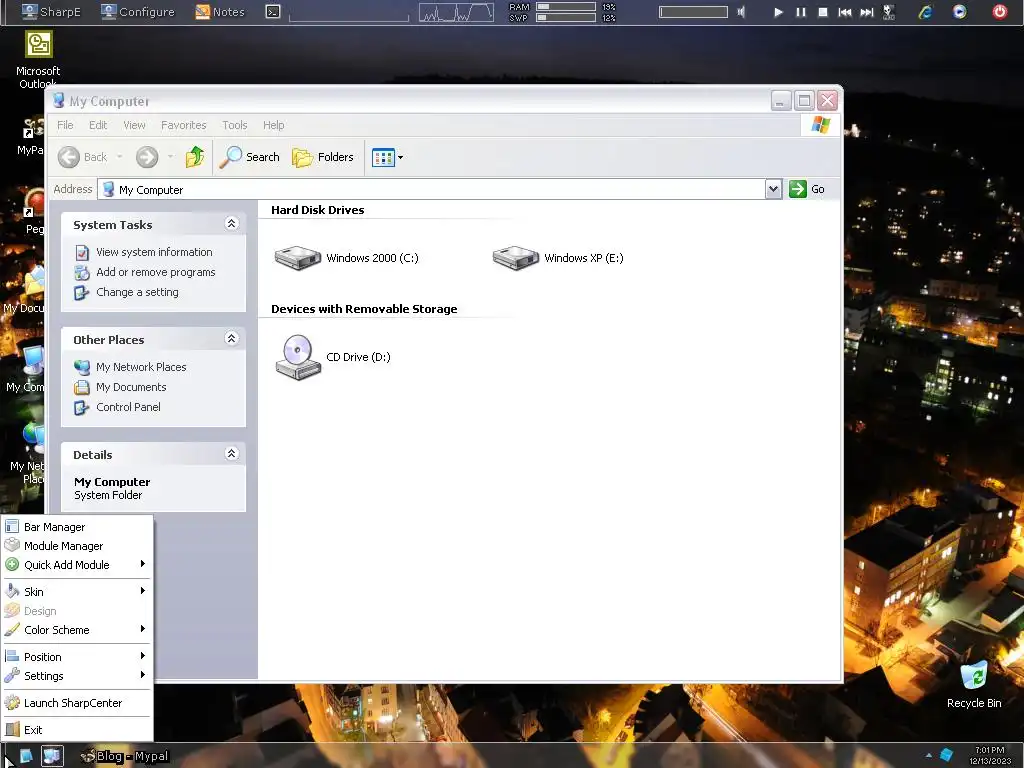The image size is (1024, 768).
Task: Pause the media player
Action: pyautogui.click(x=801, y=12)
